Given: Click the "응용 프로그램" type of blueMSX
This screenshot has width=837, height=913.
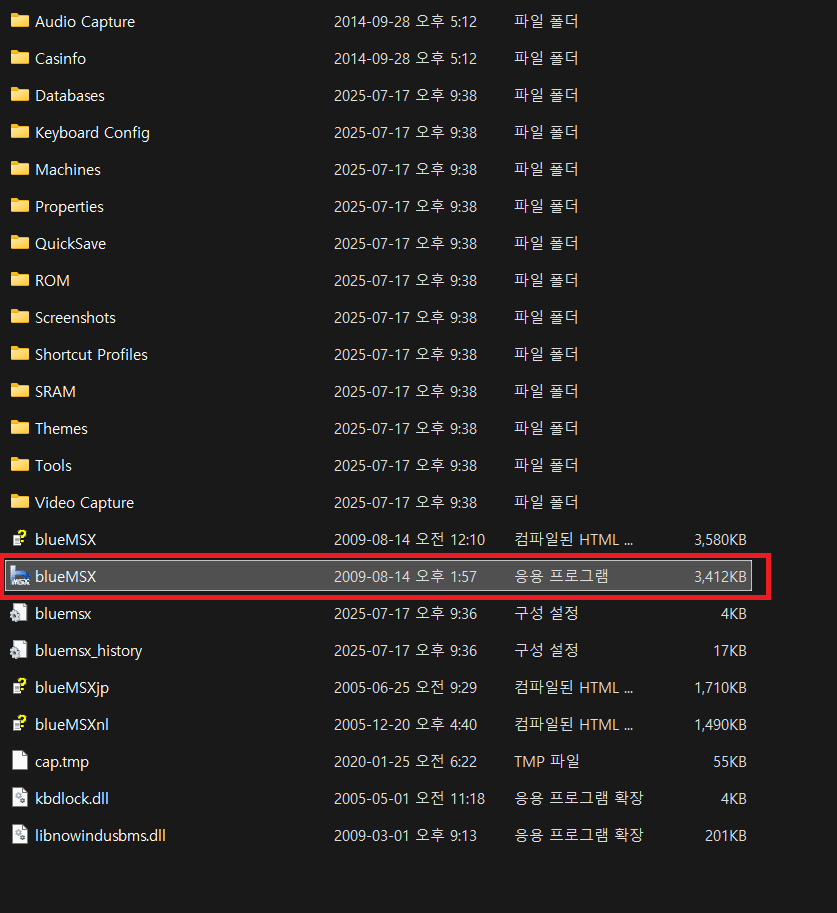Looking at the screenshot, I should click(561, 576).
